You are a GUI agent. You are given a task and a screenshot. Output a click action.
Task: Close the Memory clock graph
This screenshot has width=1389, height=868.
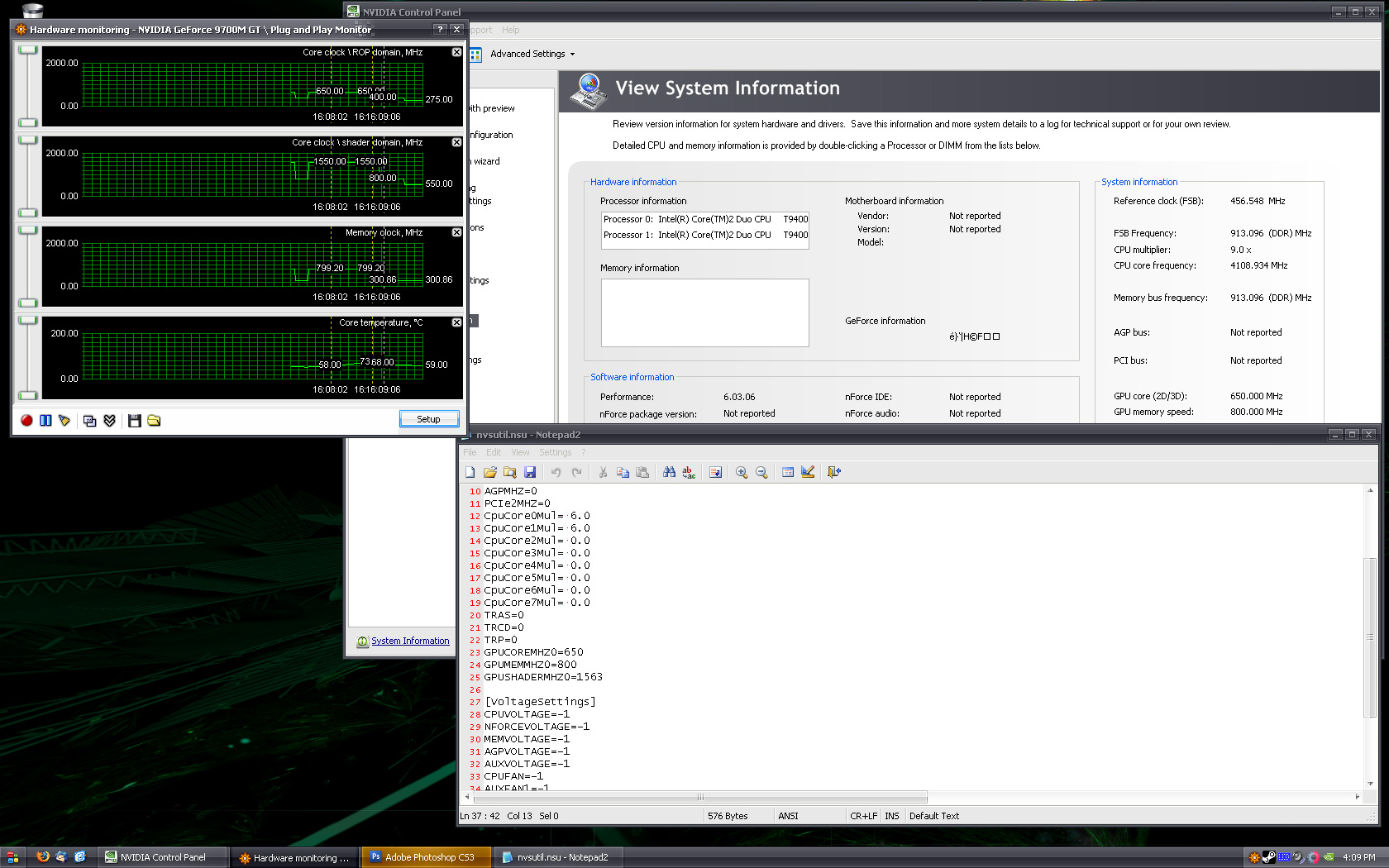(x=456, y=232)
